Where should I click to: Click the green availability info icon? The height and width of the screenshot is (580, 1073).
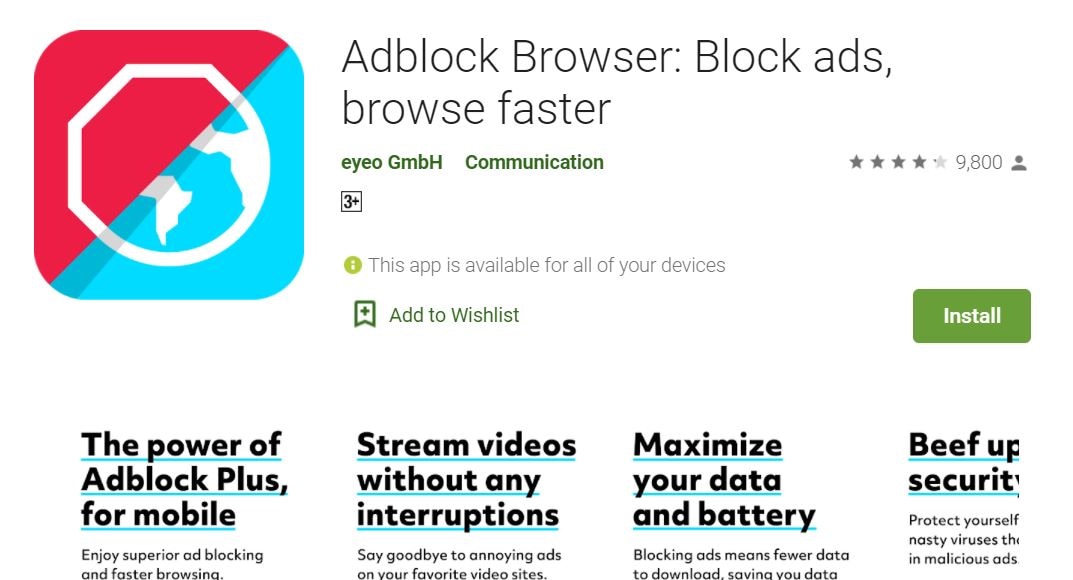(x=352, y=265)
